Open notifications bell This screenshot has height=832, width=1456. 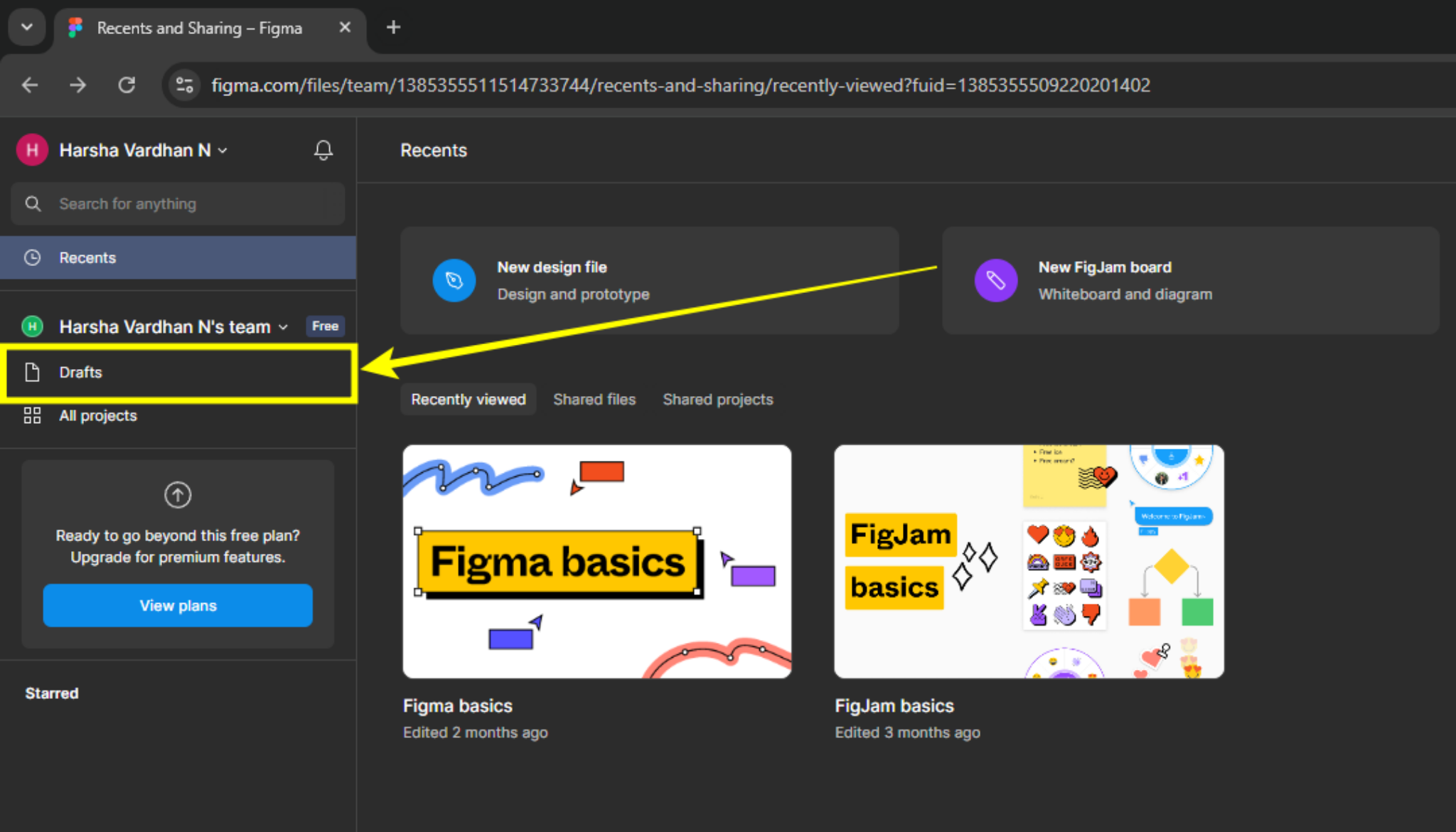[x=323, y=150]
